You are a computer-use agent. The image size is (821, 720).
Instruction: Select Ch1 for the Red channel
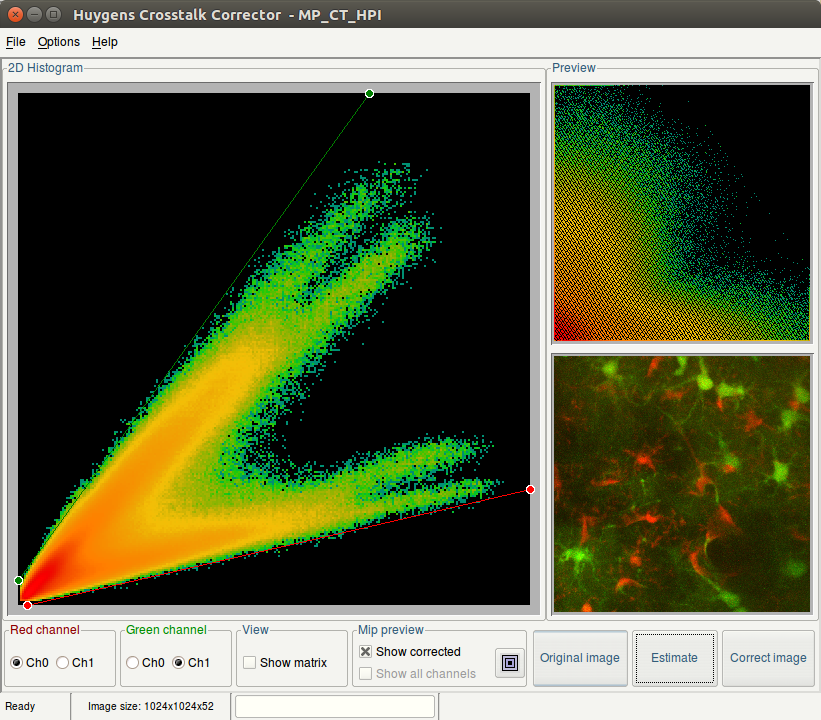[x=63, y=662]
